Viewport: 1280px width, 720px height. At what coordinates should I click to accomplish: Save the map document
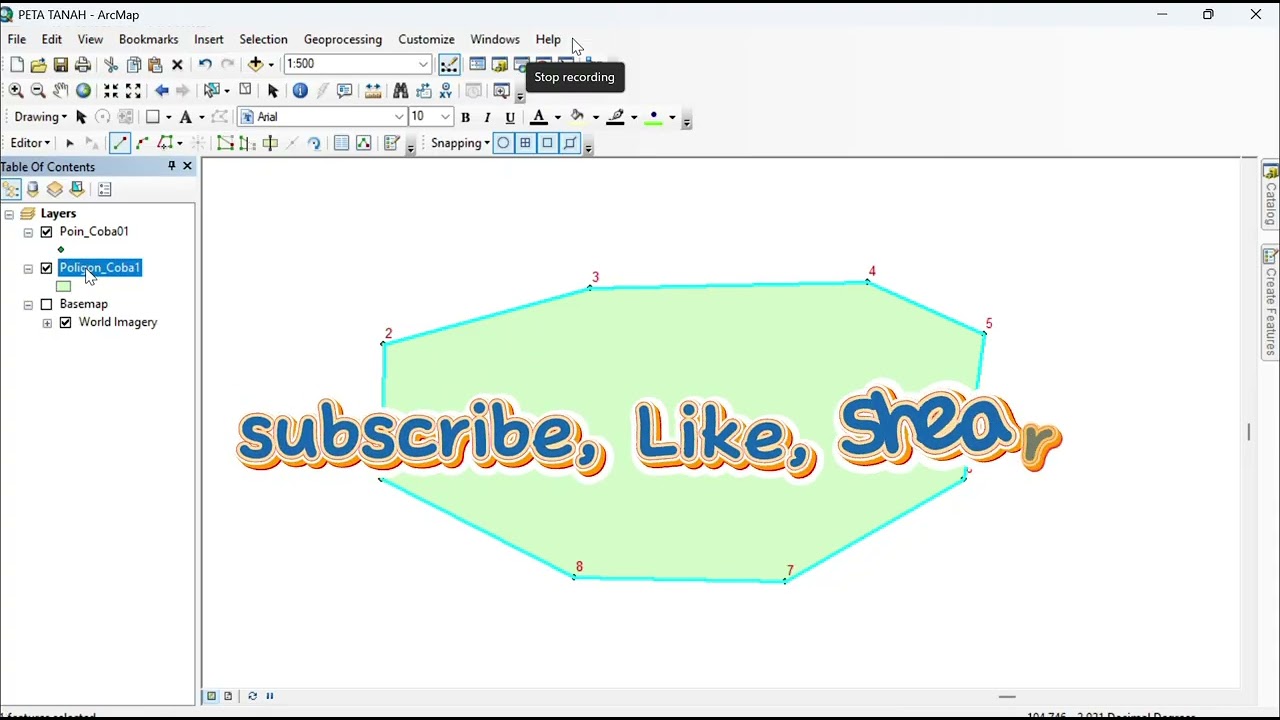pos(60,65)
